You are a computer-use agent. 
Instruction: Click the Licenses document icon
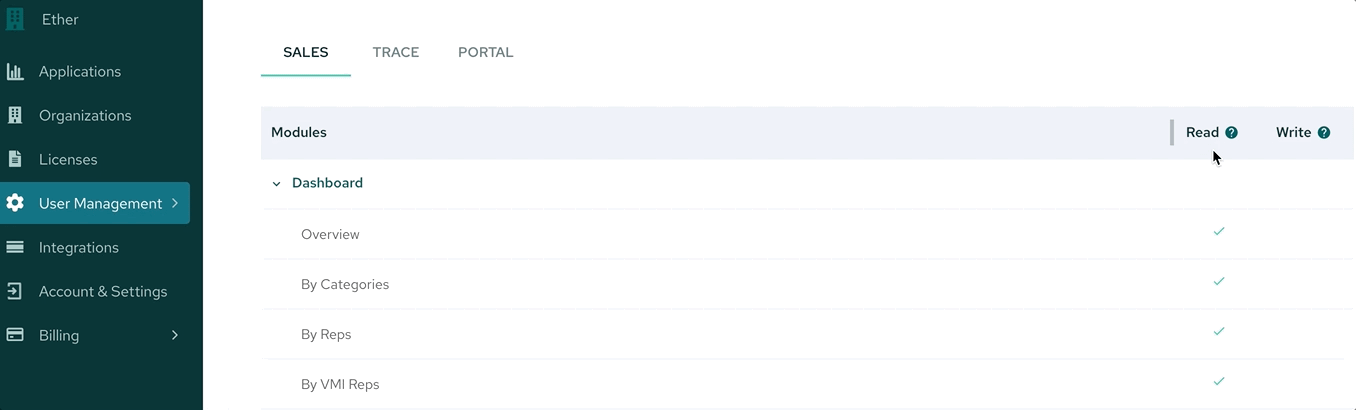pyautogui.click(x=15, y=159)
